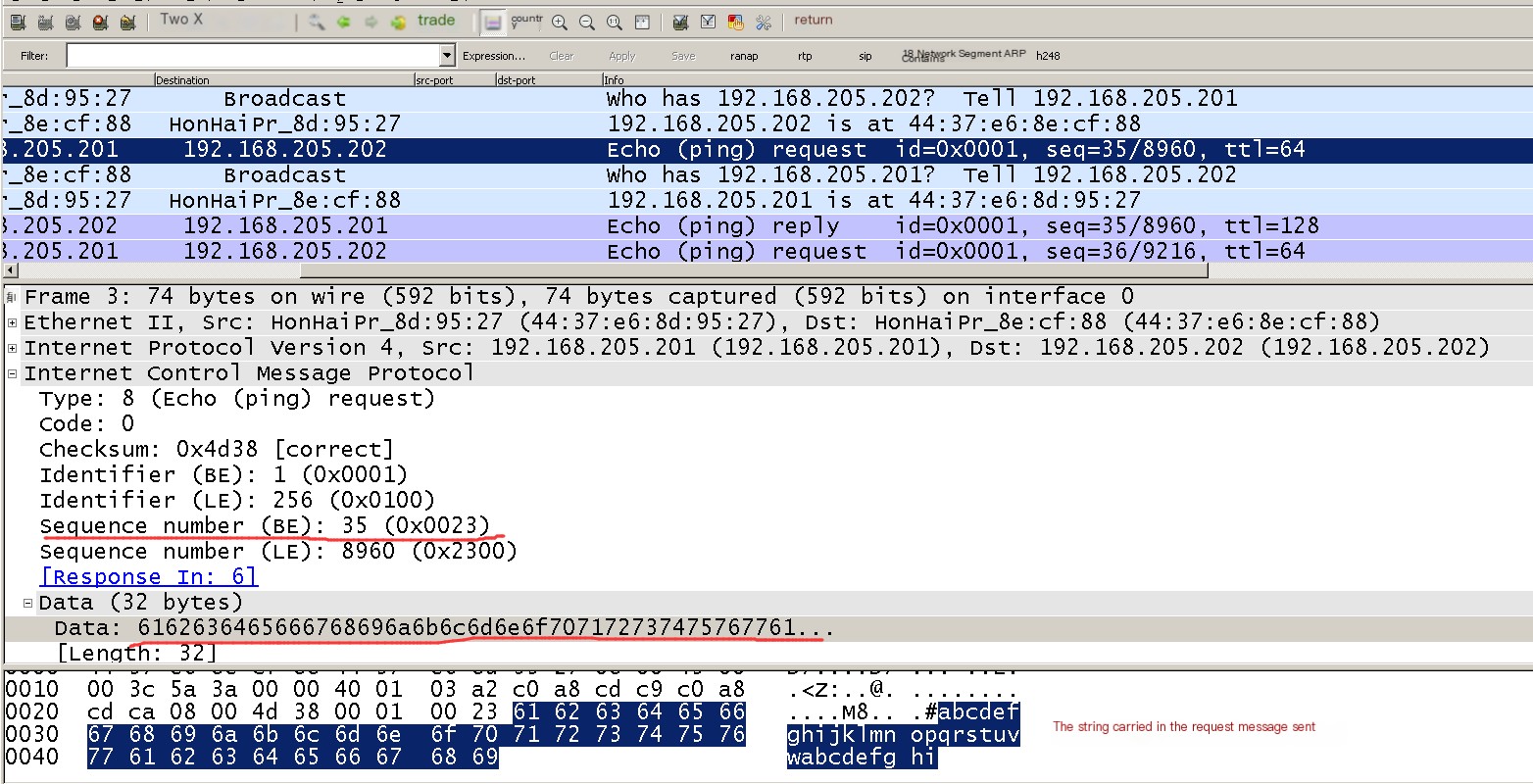
Task: Click the stop capture toolbar icon
Action: tap(100, 21)
